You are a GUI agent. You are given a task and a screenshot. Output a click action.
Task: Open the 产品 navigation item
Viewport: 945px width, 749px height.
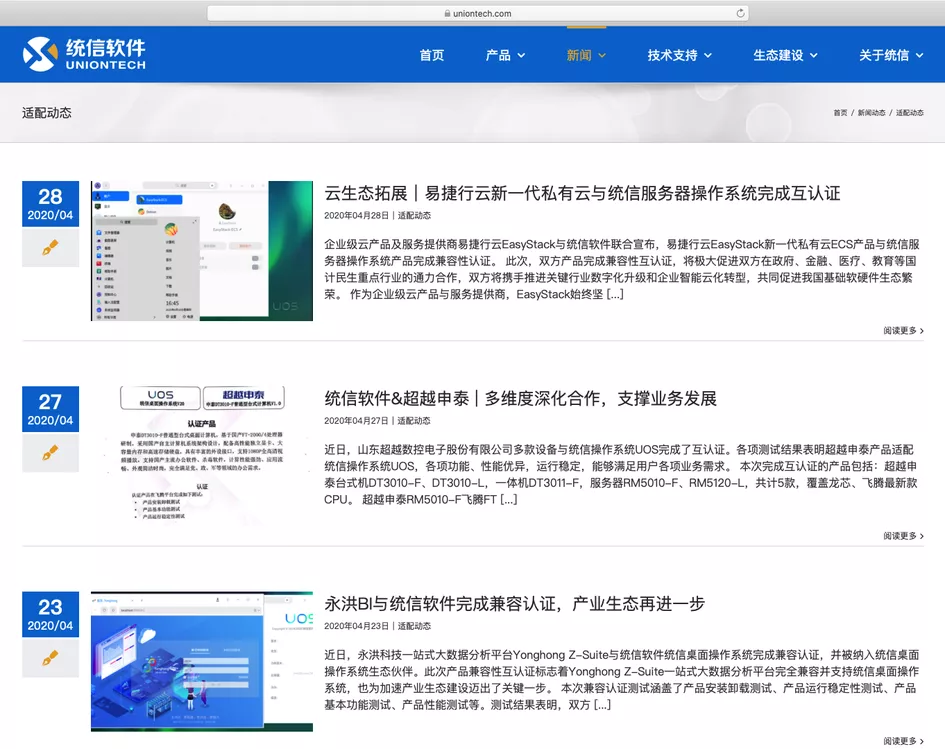(x=498, y=55)
